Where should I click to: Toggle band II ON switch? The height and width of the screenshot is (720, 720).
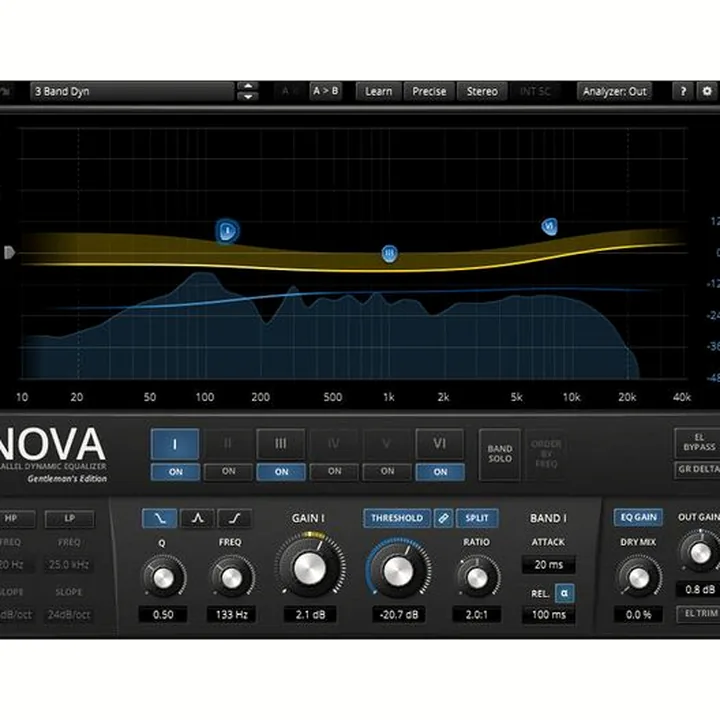point(228,472)
